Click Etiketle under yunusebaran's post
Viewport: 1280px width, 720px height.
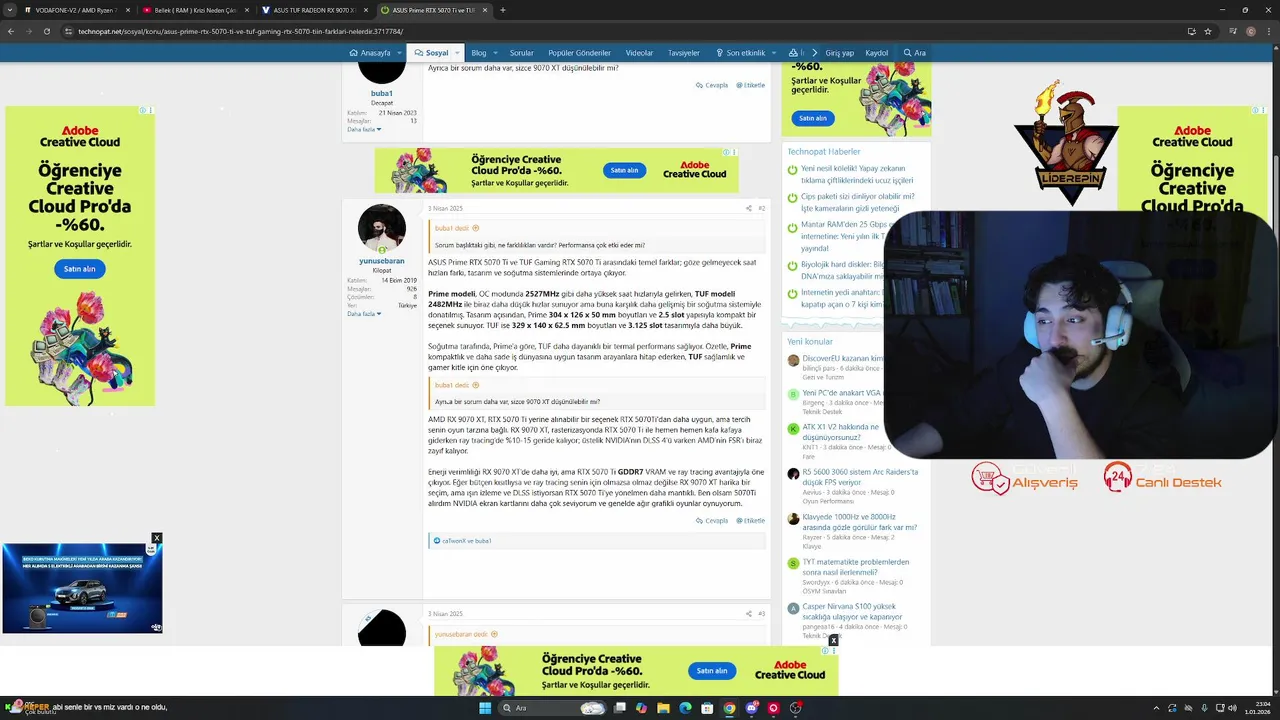coord(751,520)
